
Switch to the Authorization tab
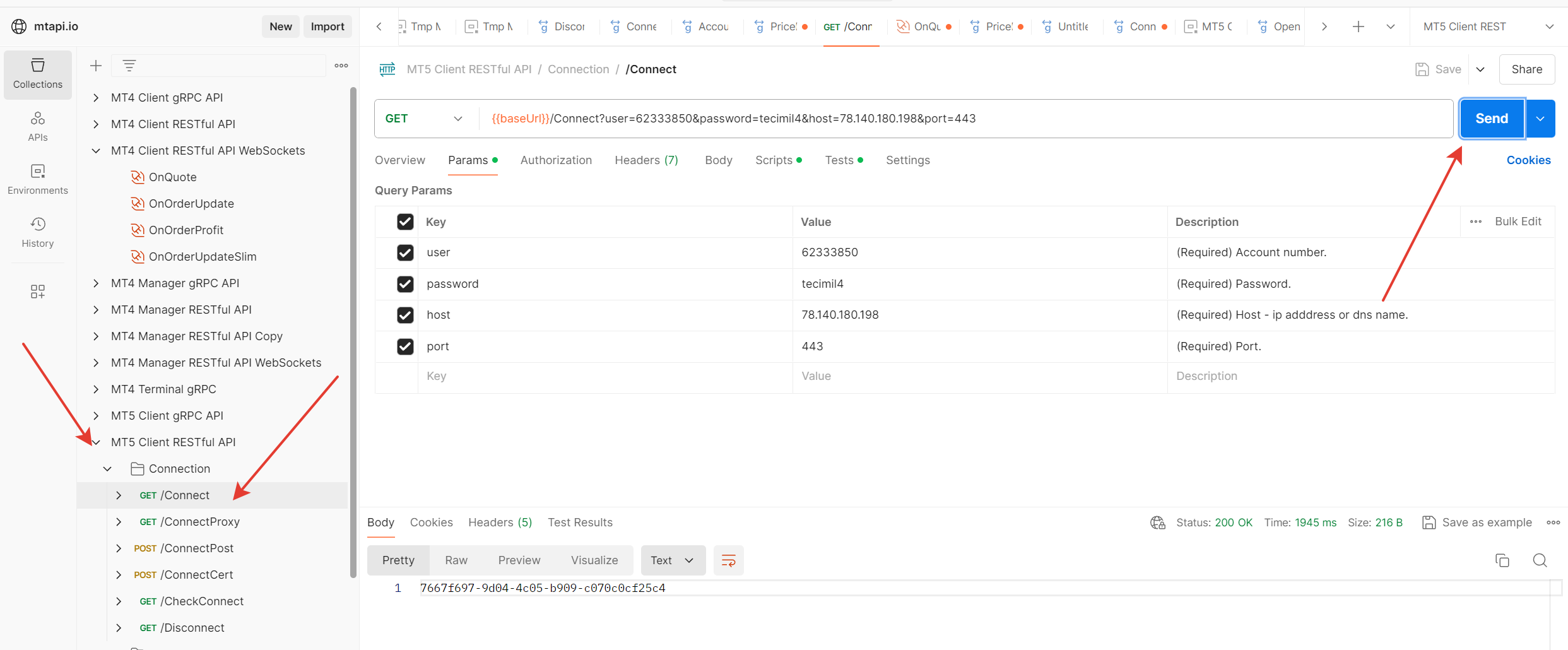(x=556, y=160)
